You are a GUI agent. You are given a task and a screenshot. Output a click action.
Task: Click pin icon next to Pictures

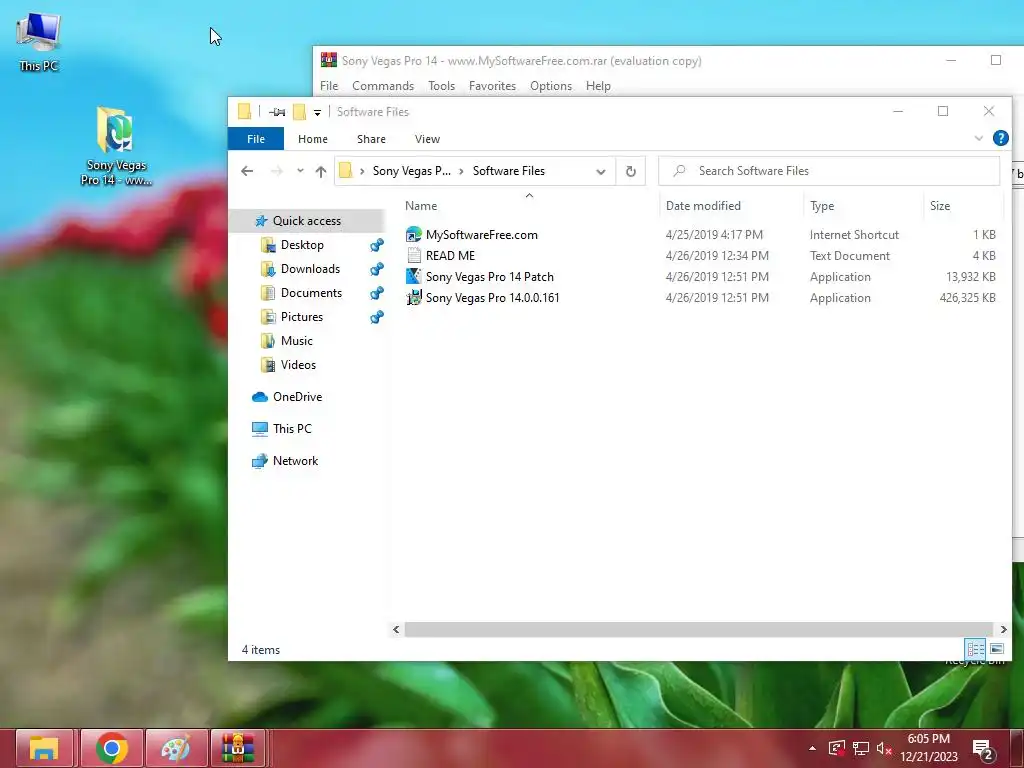coord(377,317)
